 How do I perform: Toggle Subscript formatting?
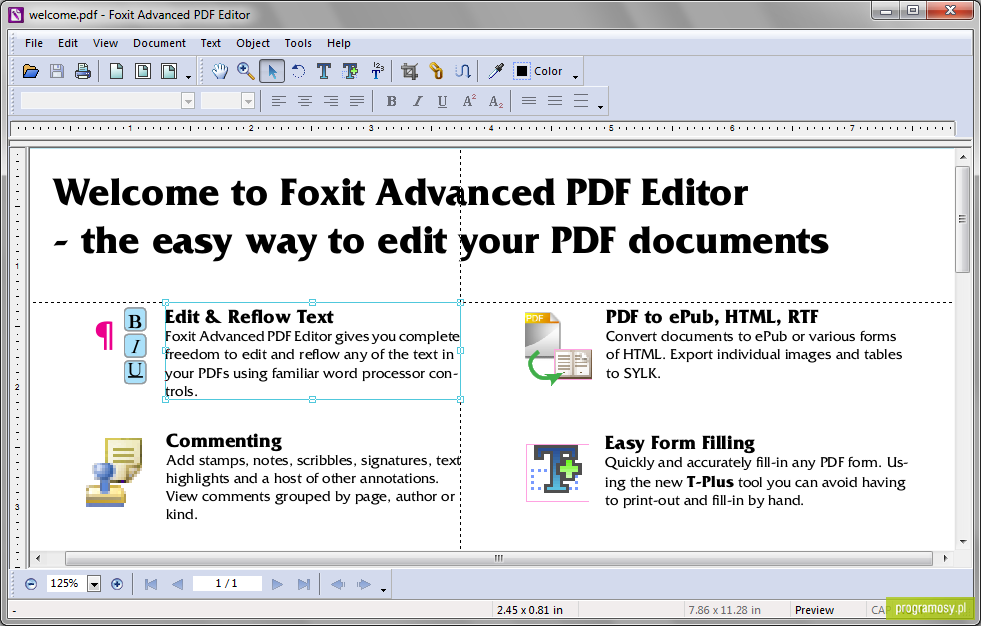pos(496,101)
